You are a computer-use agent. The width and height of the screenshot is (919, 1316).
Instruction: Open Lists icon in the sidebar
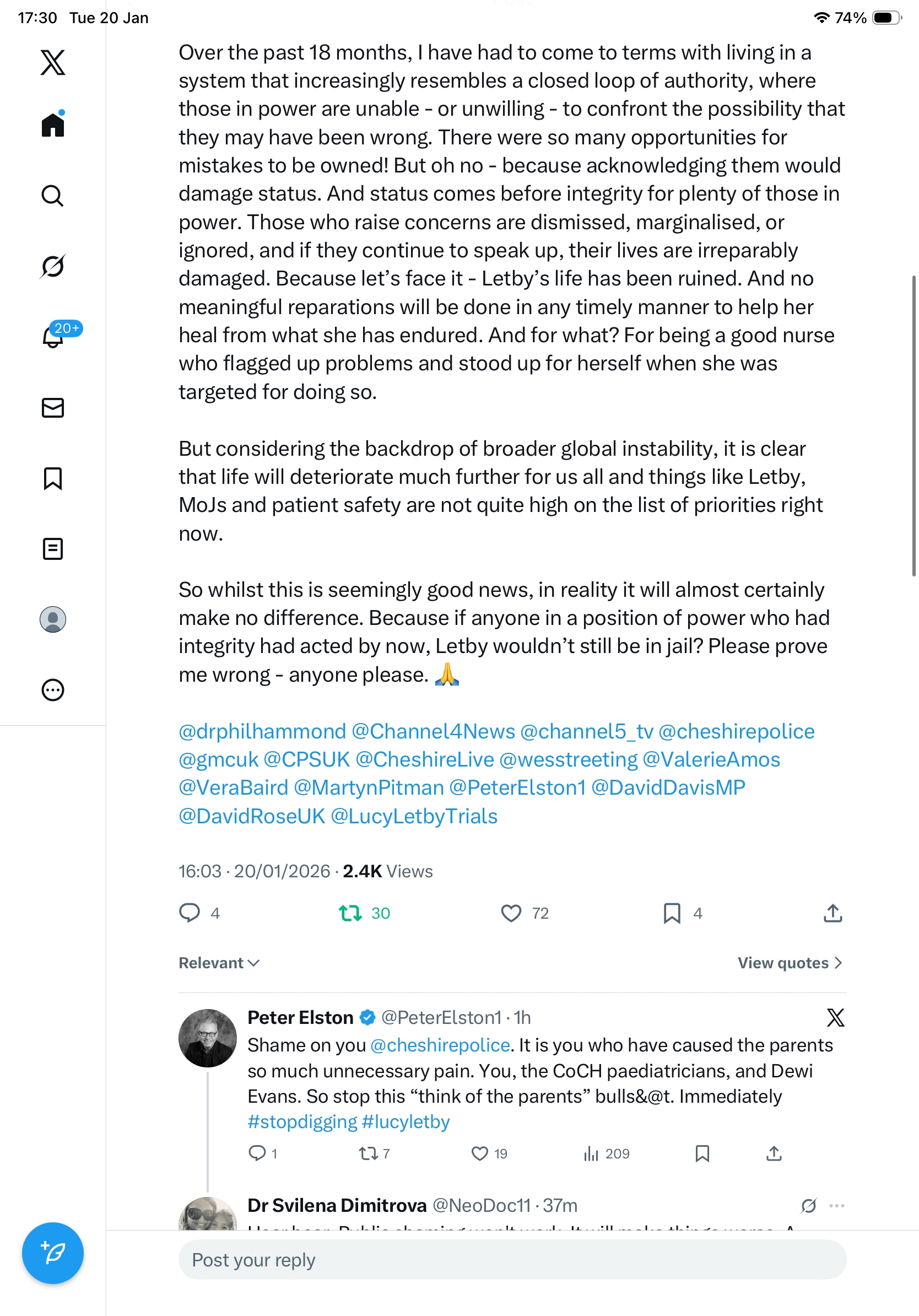(x=53, y=548)
